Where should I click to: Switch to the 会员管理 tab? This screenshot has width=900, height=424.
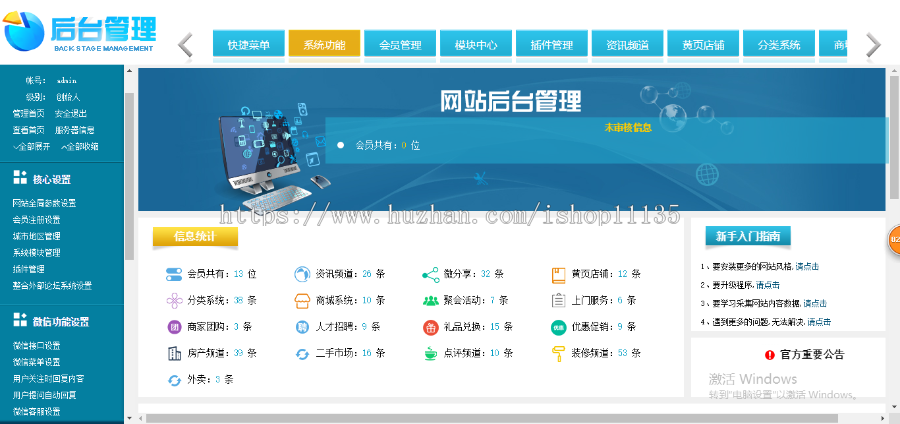[400, 45]
